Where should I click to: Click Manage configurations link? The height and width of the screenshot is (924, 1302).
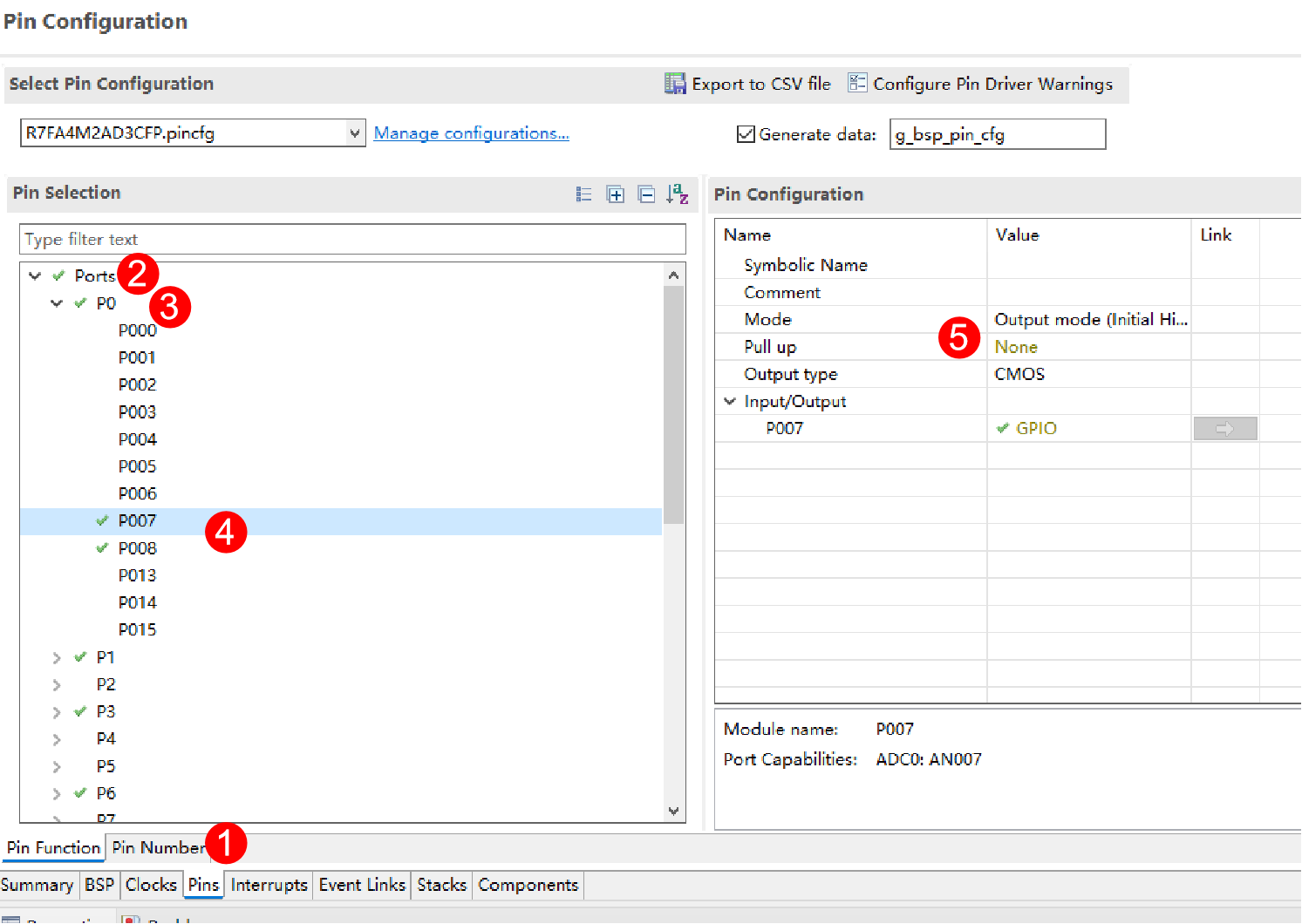[x=471, y=133]
